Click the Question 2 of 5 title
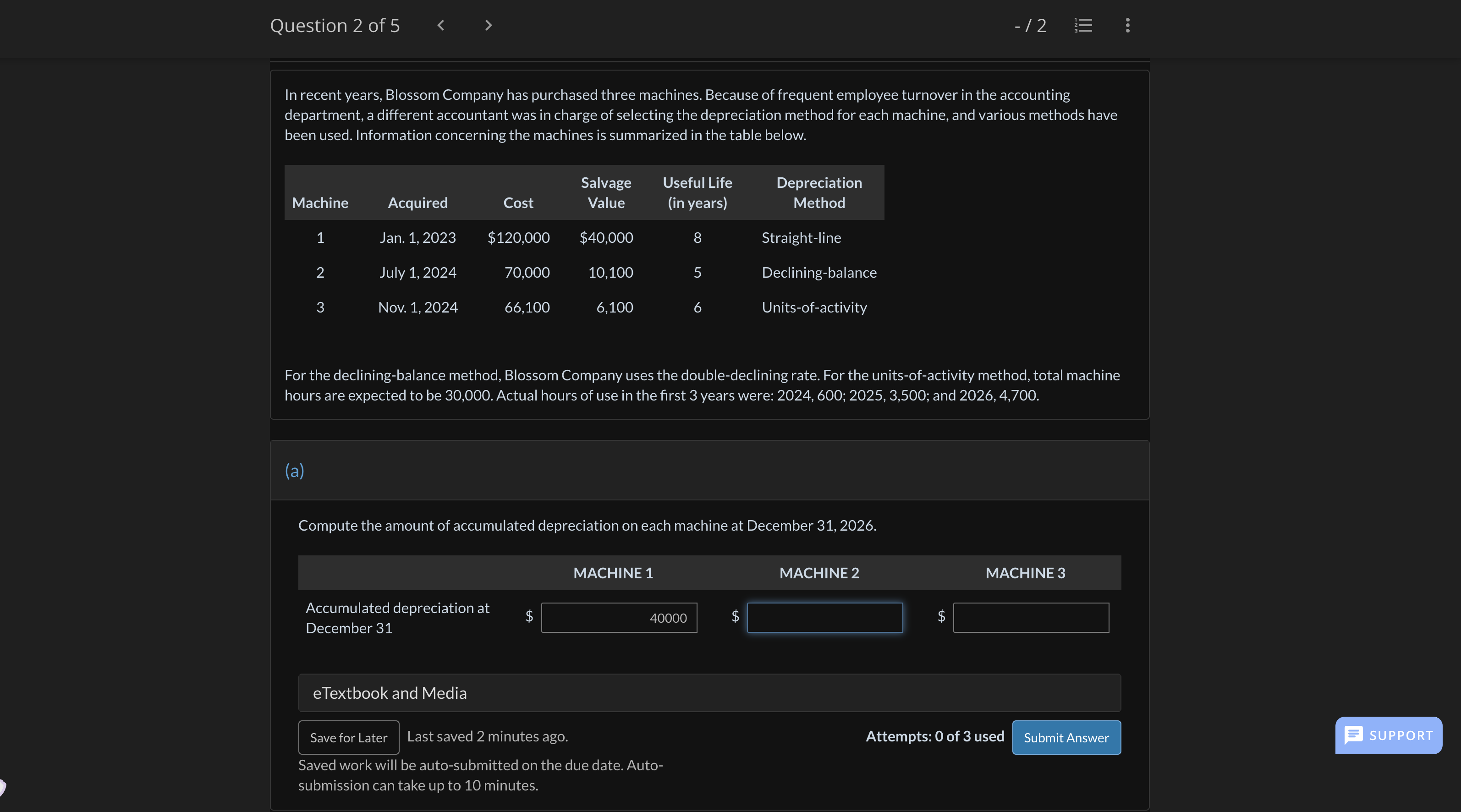This screenshot has height=812, width=1461. coord(335,26)
